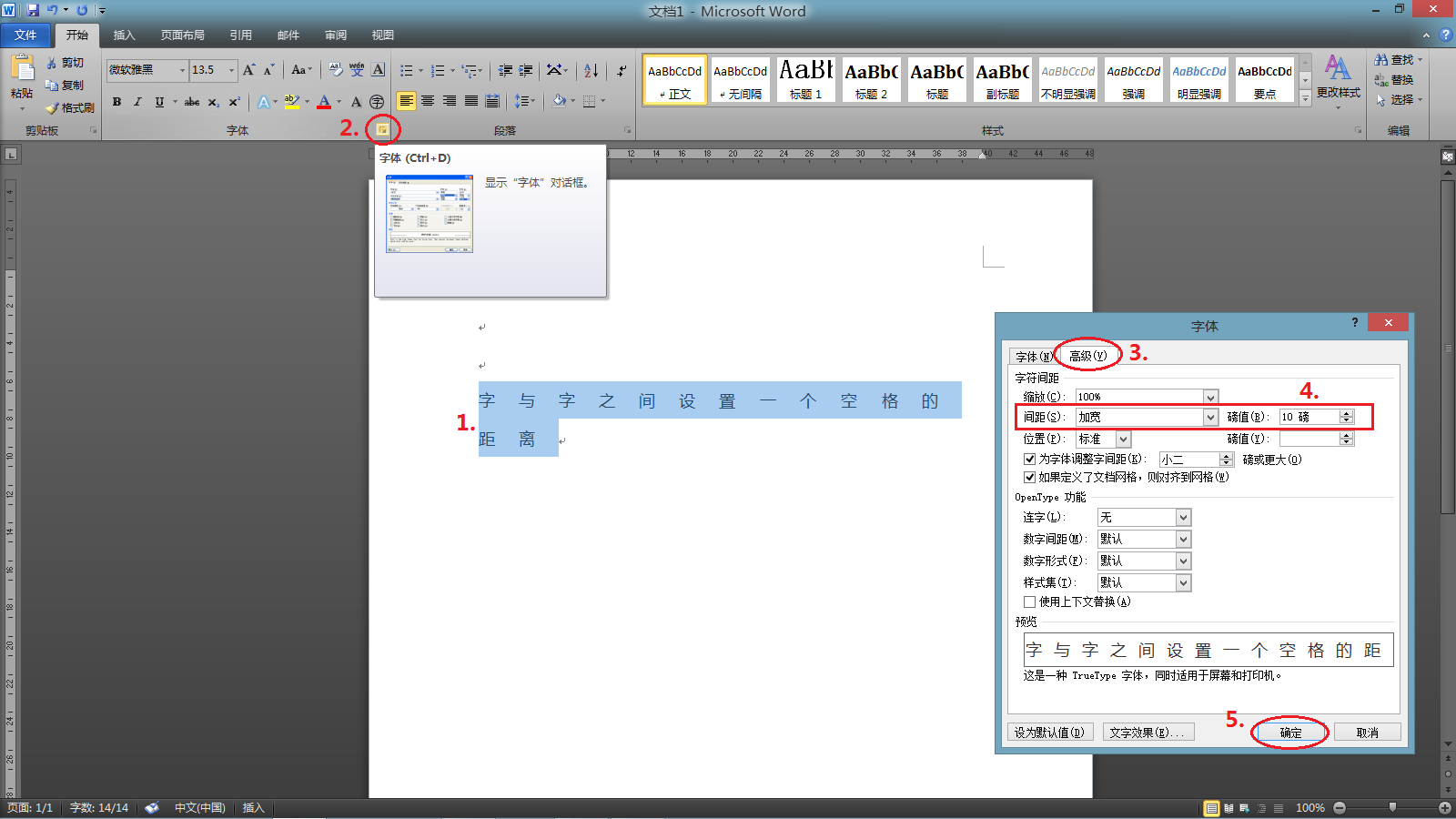Open the number spacing (数字间距) dropdown
The width and height of the screenshot is (1456, 819).
(1183, 539)
